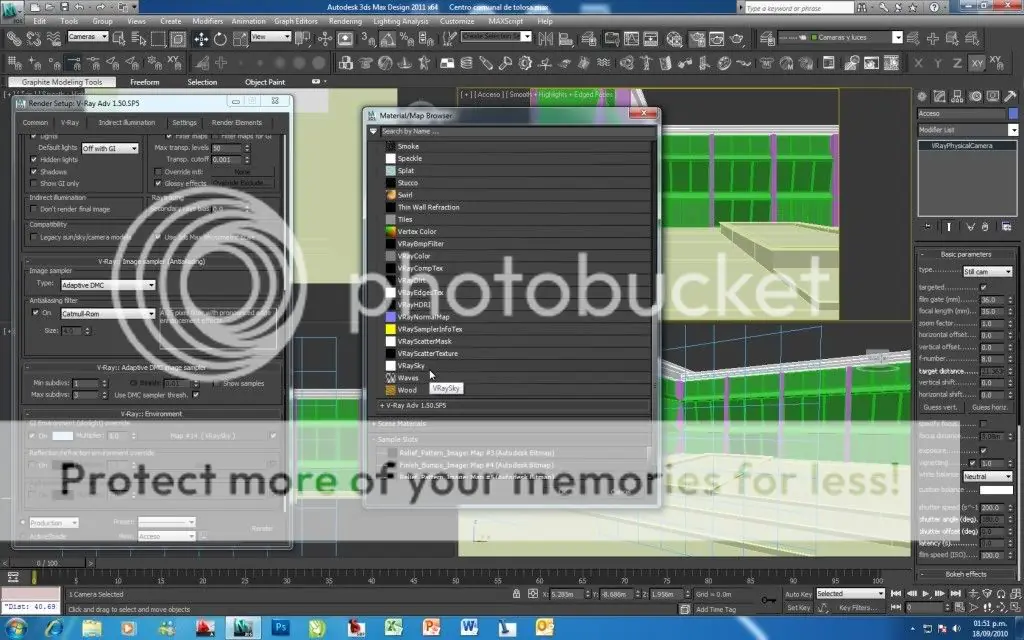Open Cameras selection filter dropdown
This screenshot has width=1024, height=640.
(x=88, y=37)
